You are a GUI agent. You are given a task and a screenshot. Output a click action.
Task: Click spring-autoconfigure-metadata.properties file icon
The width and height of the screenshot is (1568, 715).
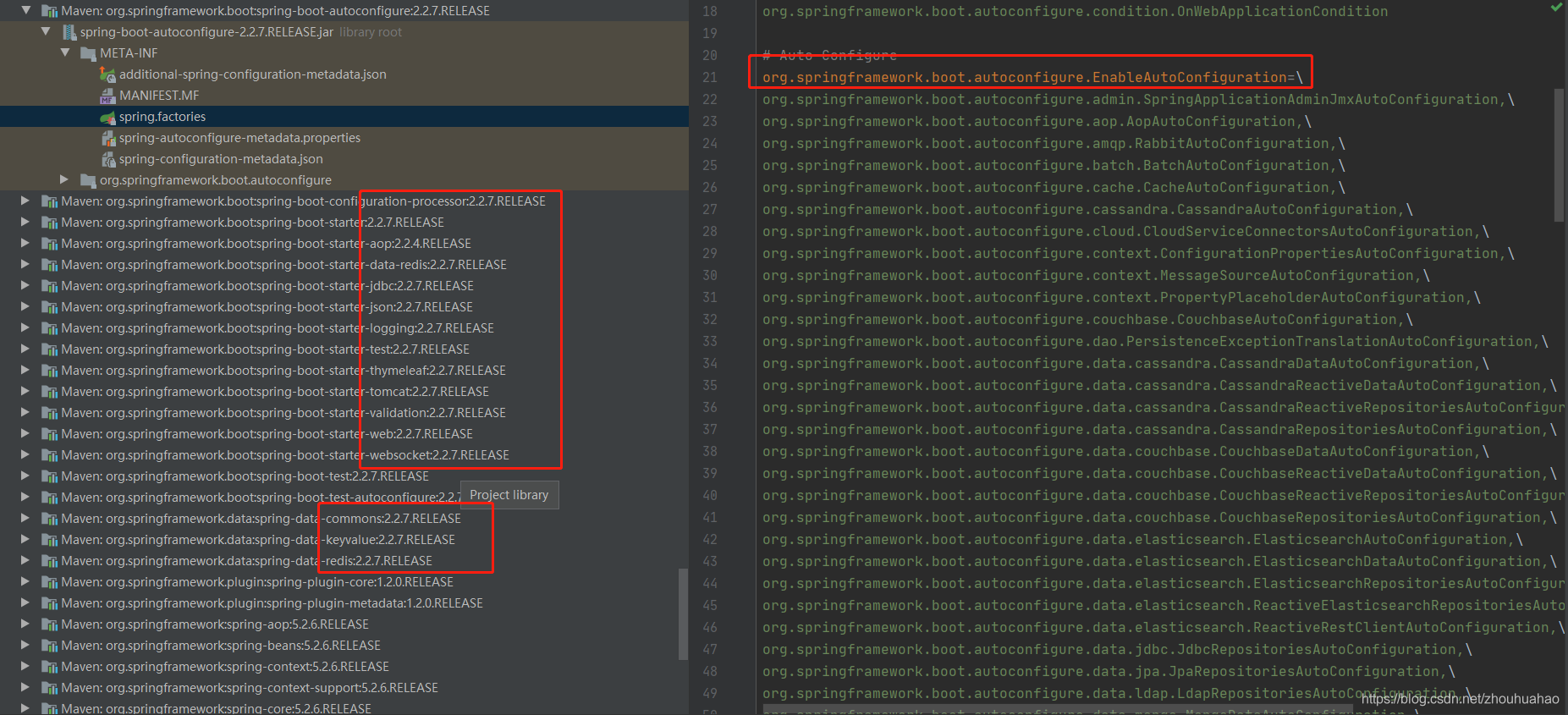click(x=107, y=138)
